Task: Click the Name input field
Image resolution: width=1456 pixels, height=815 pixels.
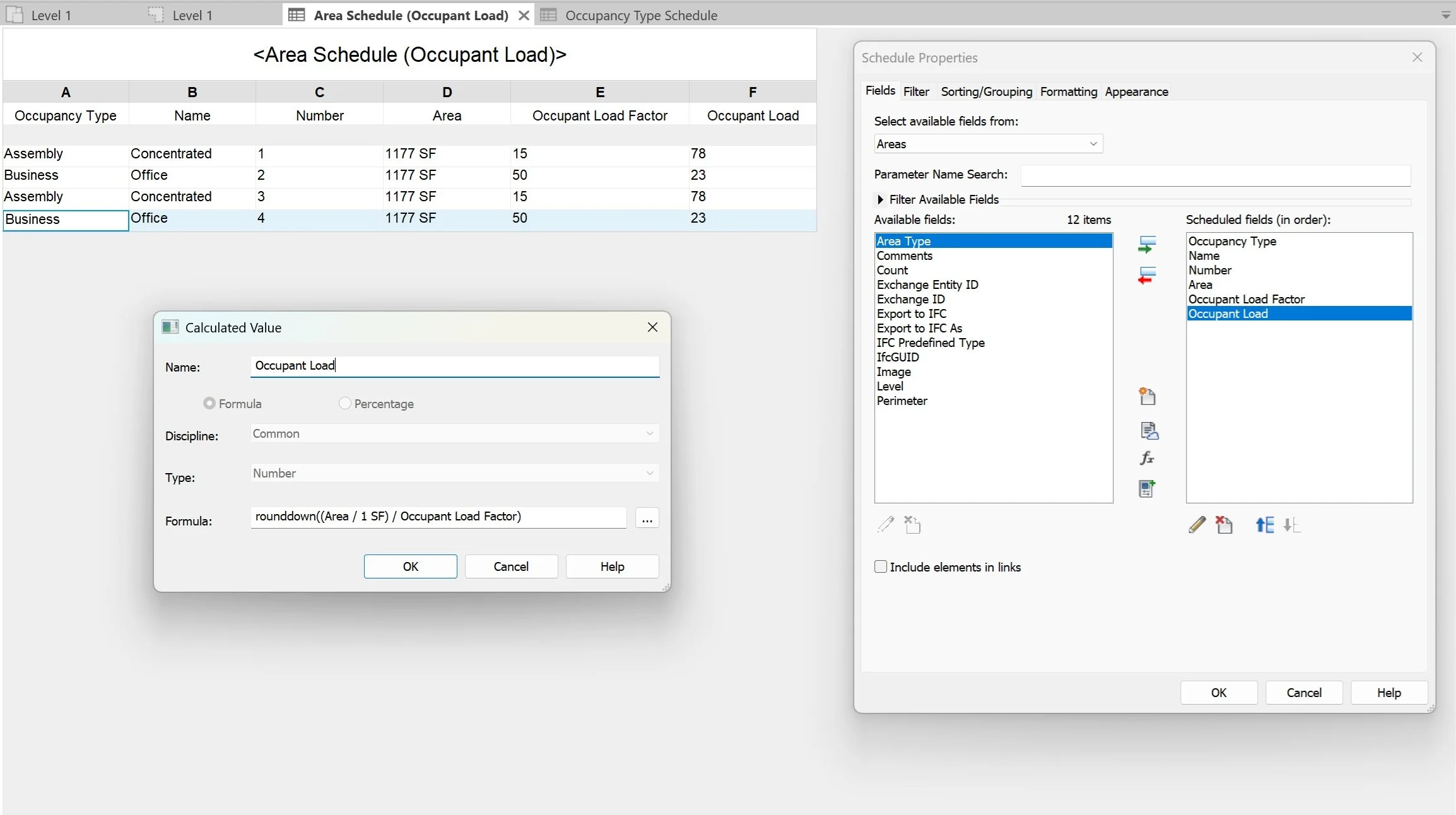Action: [x=454, y=366]
